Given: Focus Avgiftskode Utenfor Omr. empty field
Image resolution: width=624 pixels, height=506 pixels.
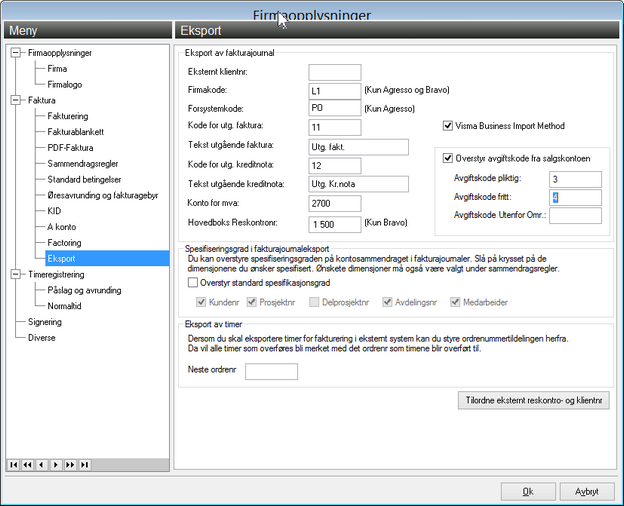Looking at the screenshot, I should (575, 216).
